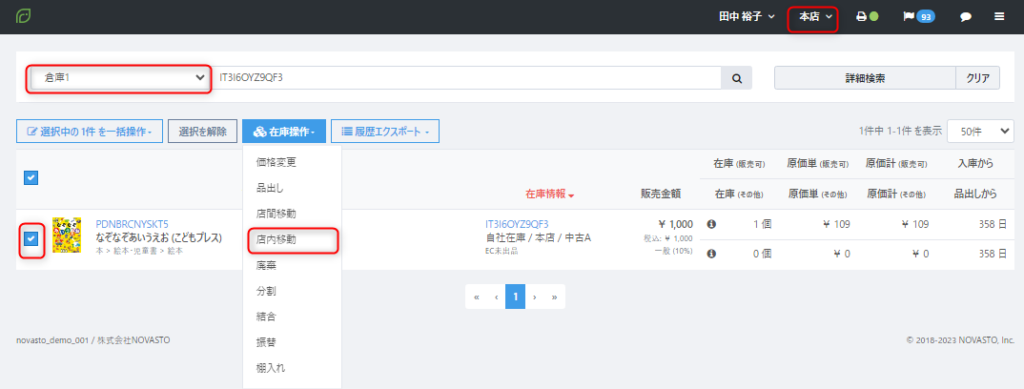Uncheck the なぞなぞあいうえお row checkbox
Screen dimensions: 1024x389
31,239
